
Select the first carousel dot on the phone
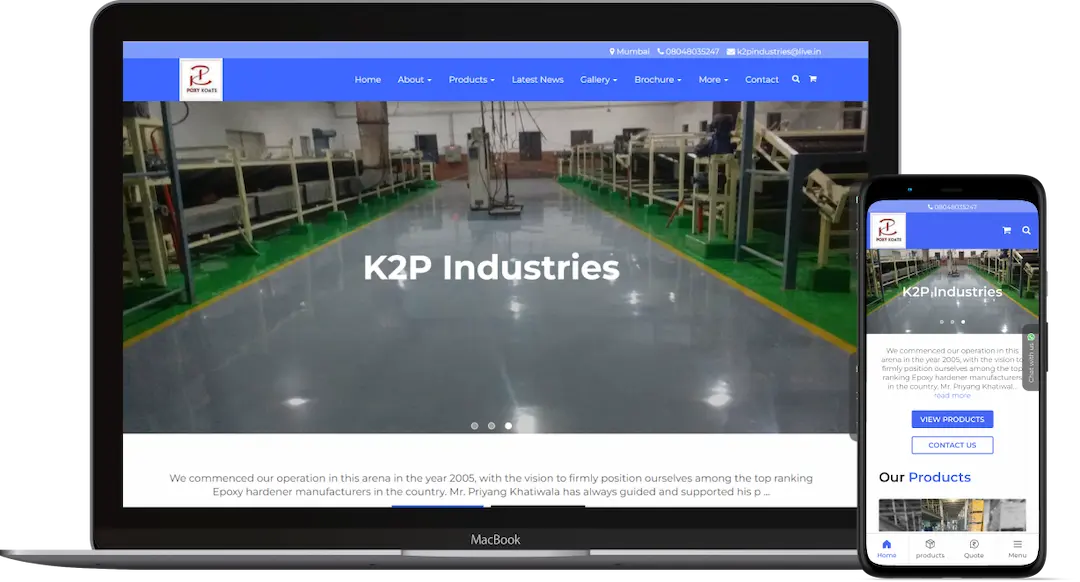coord(942,322)
